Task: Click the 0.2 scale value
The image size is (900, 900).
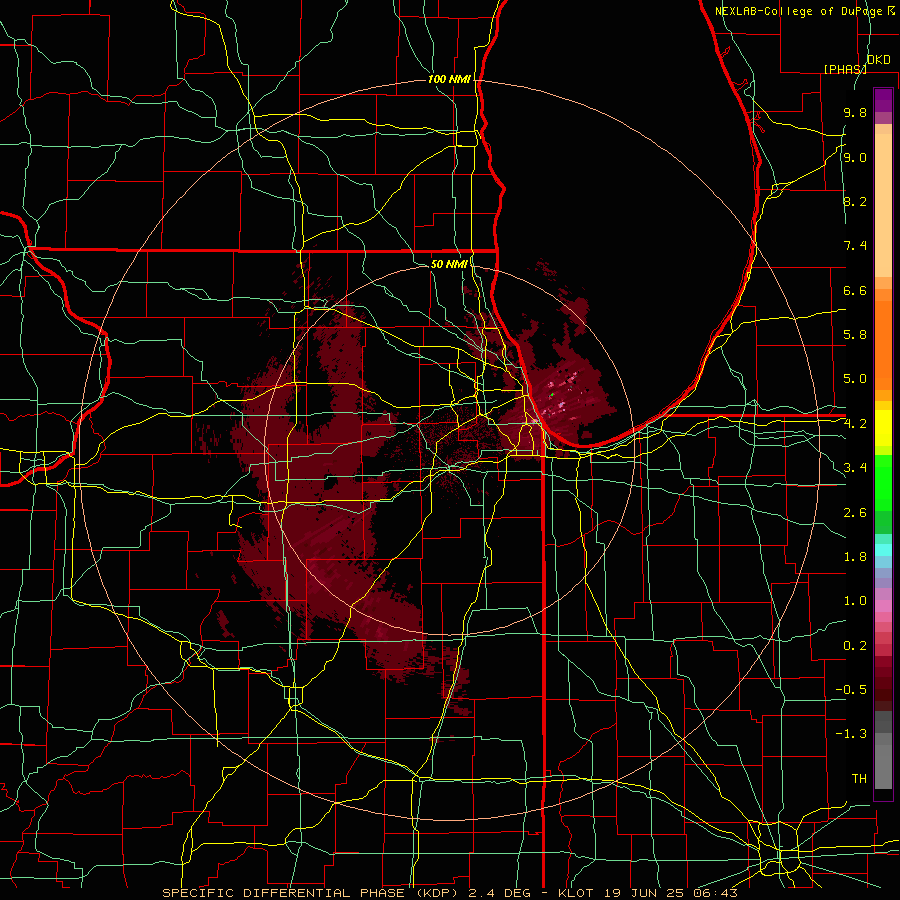Action: [x=855, y=646]
